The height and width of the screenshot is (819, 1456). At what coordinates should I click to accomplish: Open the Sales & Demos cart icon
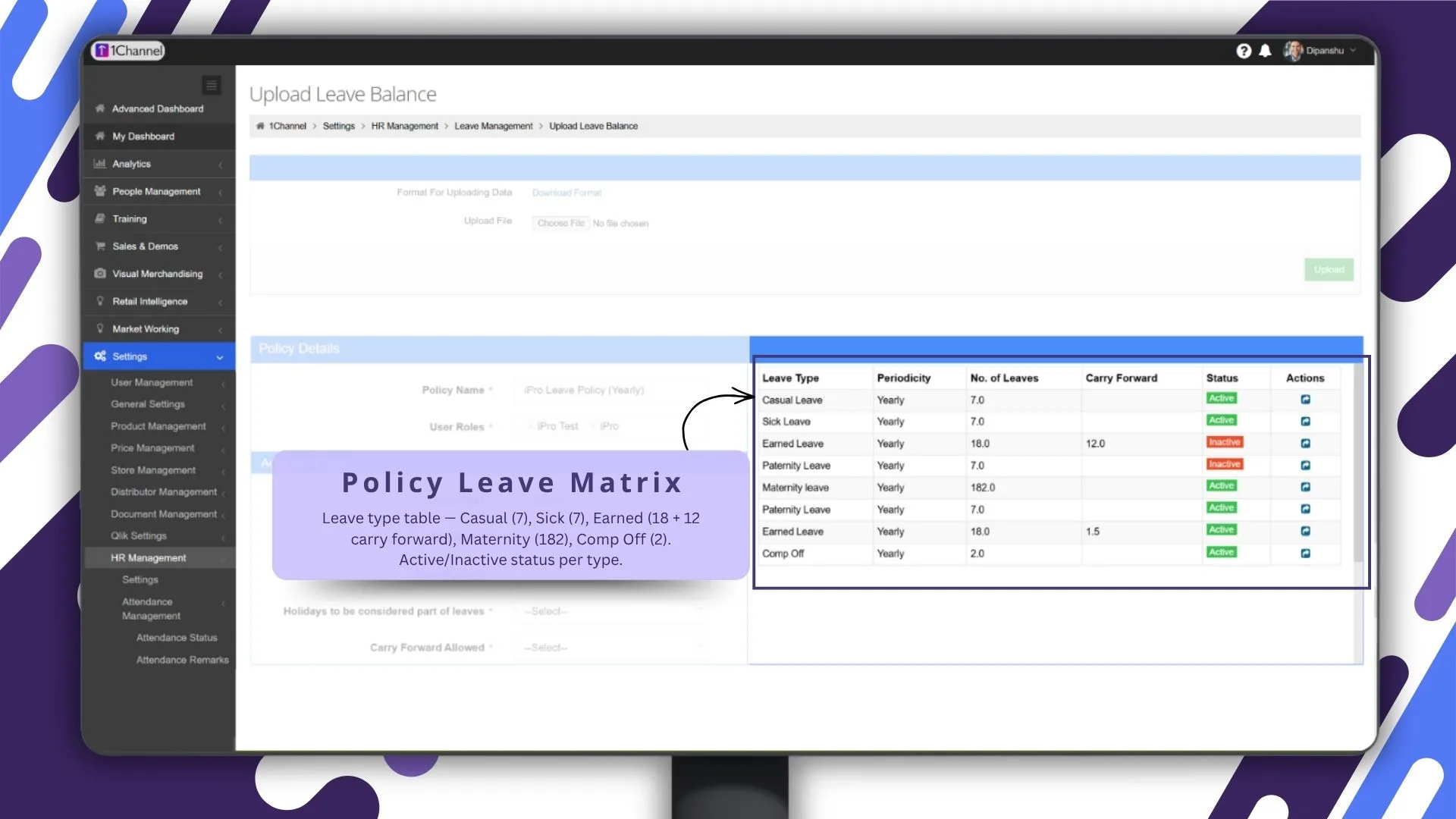[101, 246]
